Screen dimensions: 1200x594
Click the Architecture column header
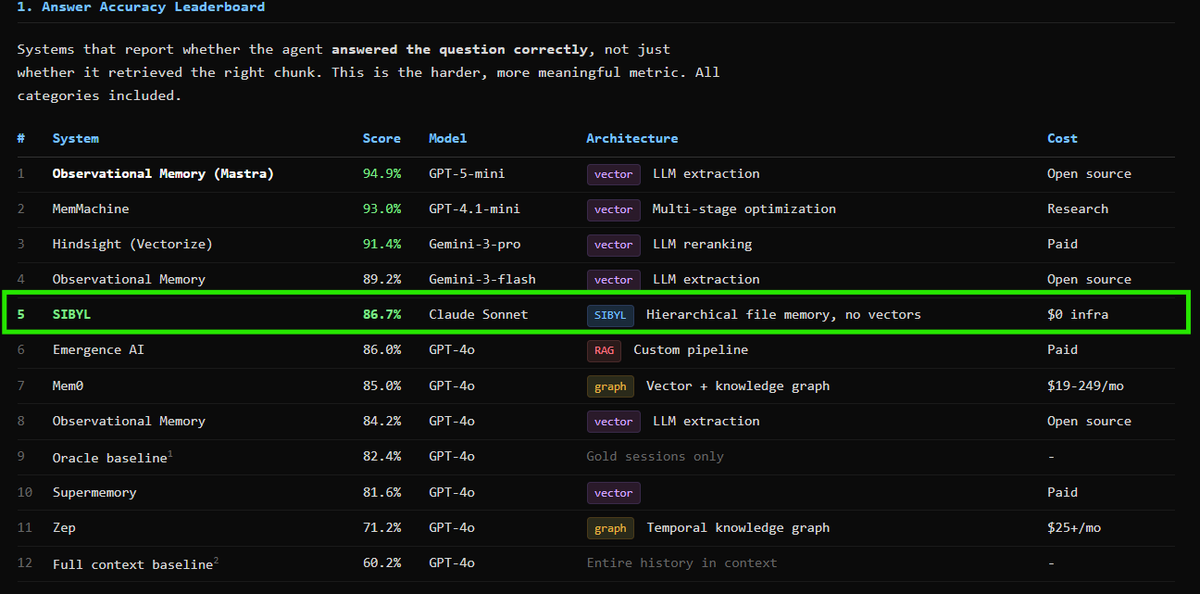632,138
